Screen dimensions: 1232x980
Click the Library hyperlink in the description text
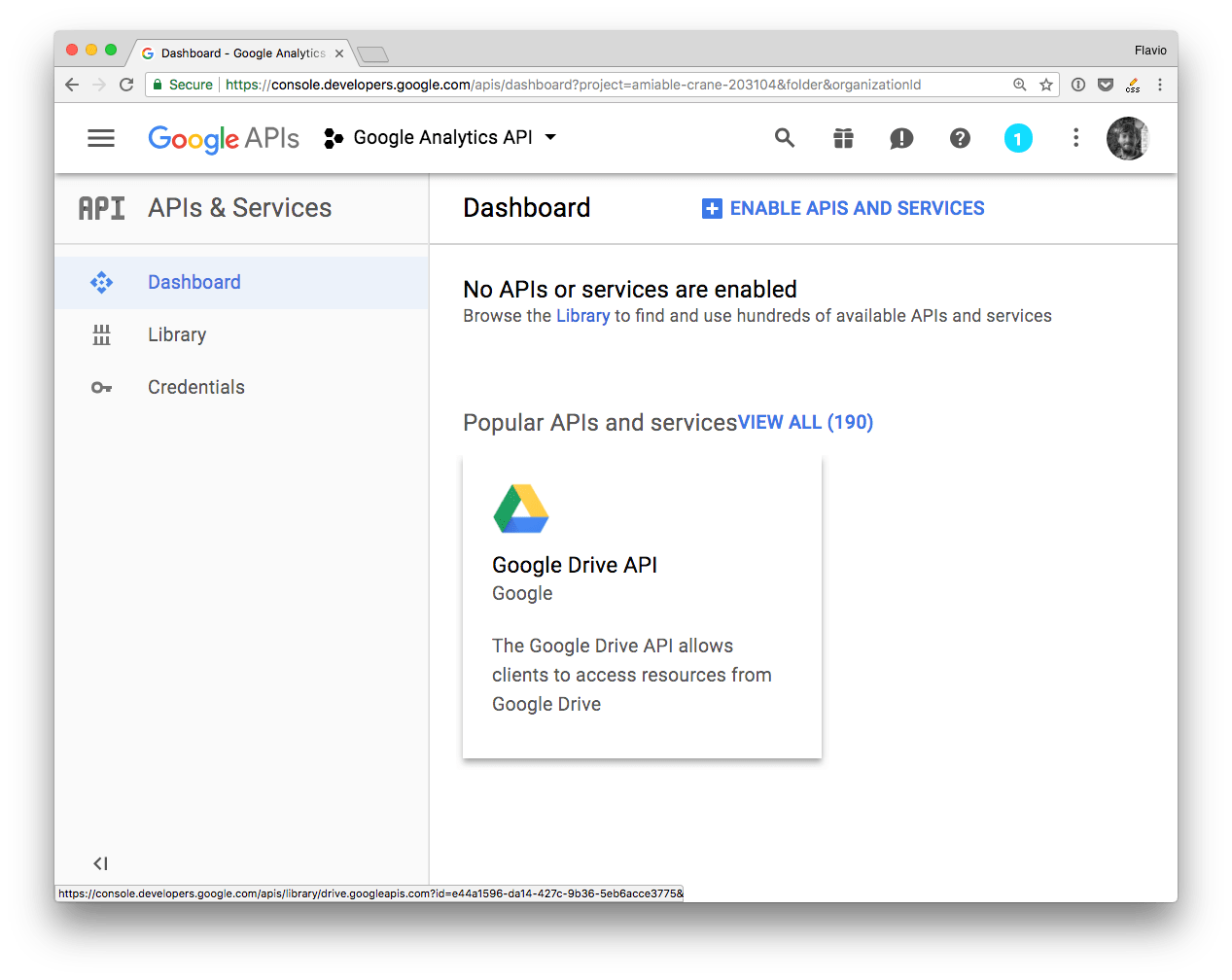[582, 315]
